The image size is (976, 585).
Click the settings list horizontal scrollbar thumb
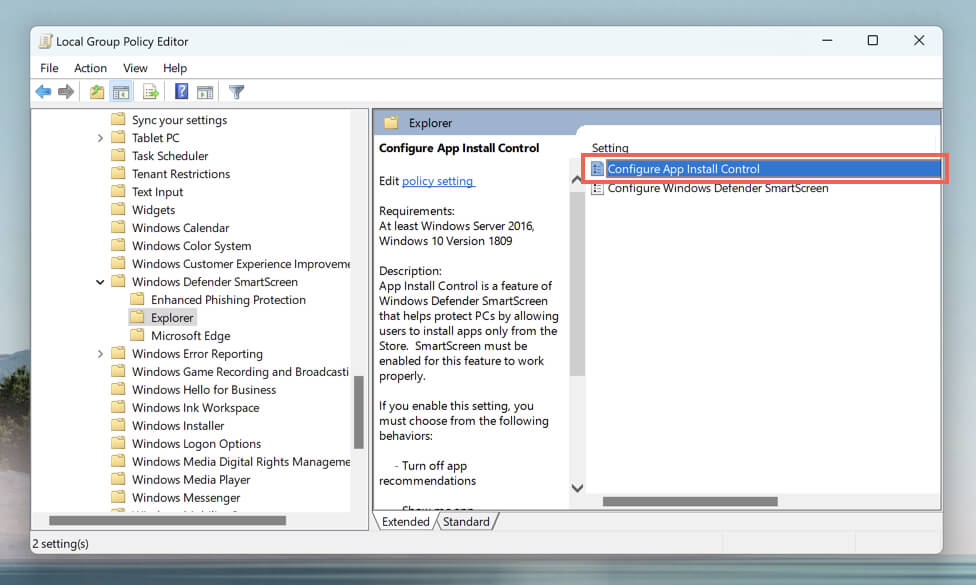(690, 502)
